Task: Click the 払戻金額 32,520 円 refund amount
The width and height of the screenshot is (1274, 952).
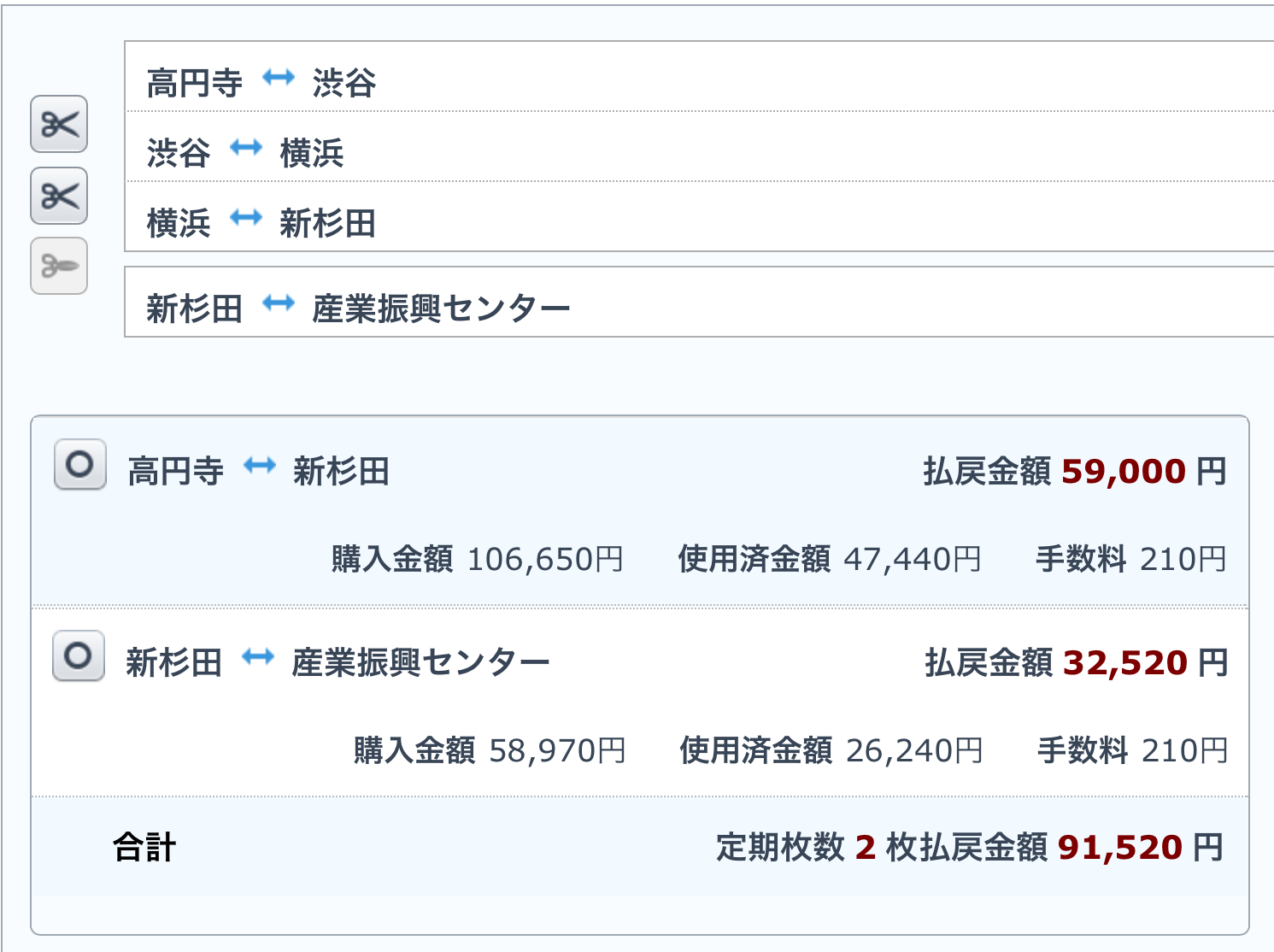Action: (1076, 662)
